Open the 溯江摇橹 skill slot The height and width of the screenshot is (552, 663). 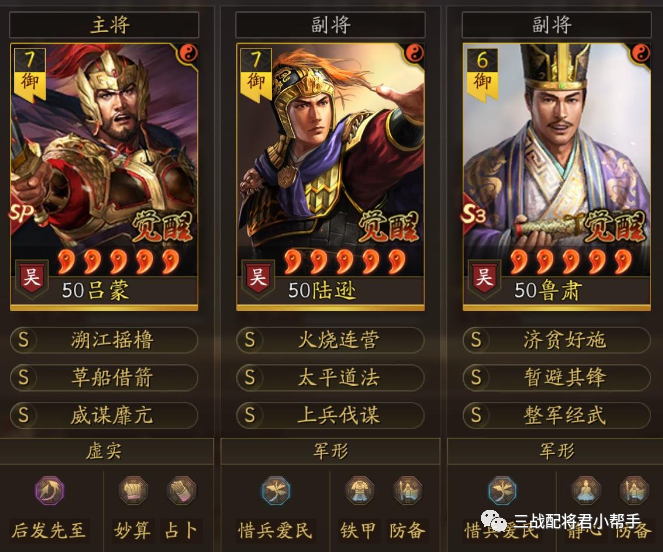104,340
